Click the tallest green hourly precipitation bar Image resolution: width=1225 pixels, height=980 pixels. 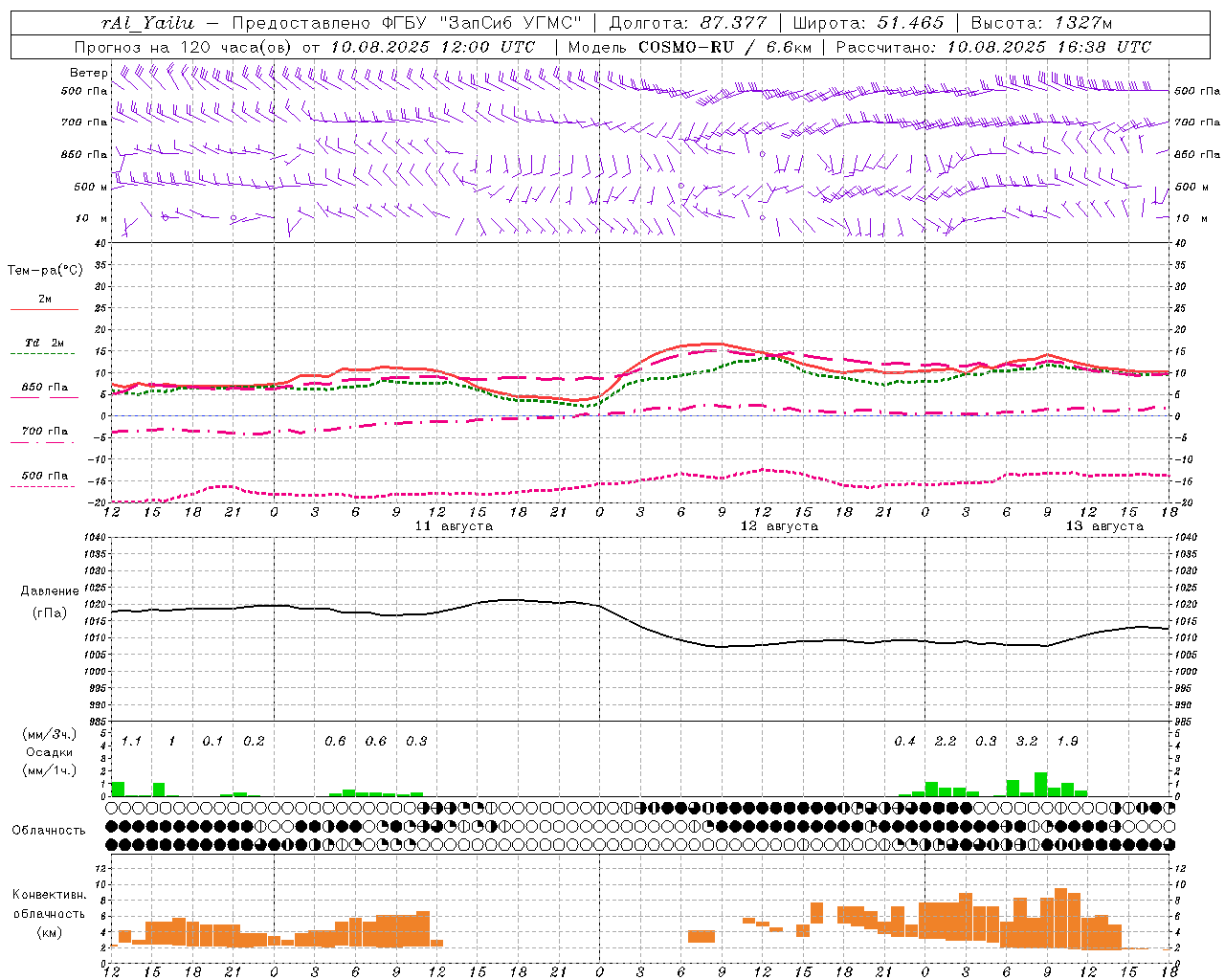pyautogui.click(x=1040, y=784)
